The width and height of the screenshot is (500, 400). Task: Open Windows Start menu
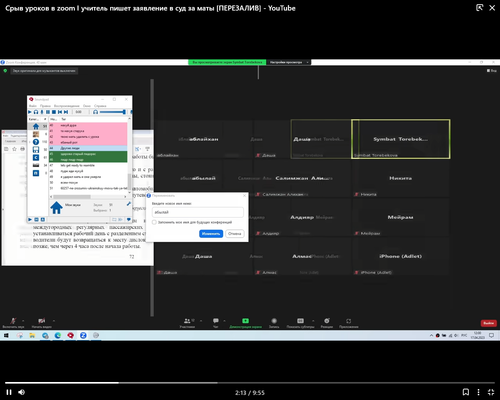click(x=6, y=335)
